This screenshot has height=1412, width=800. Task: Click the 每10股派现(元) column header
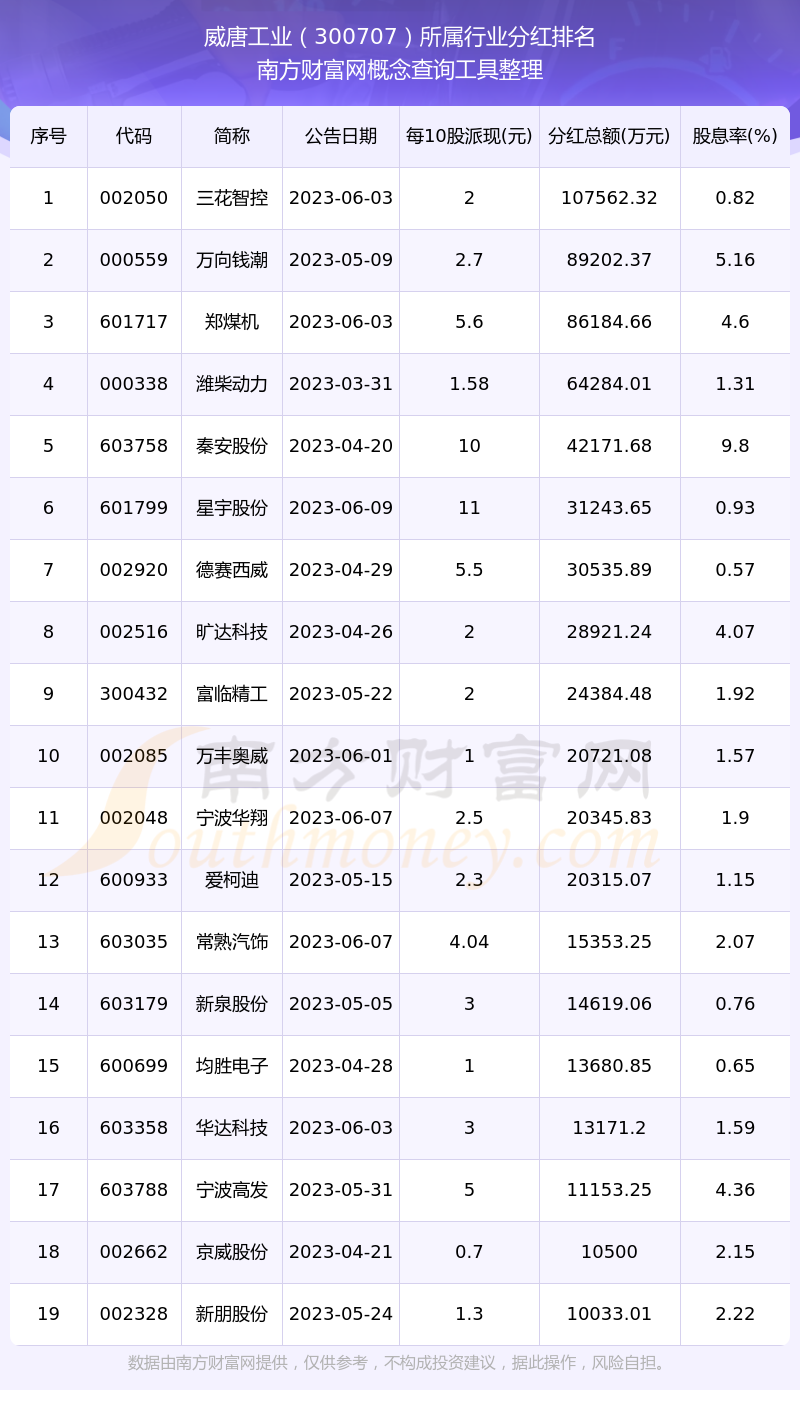[x=469, y=136]
